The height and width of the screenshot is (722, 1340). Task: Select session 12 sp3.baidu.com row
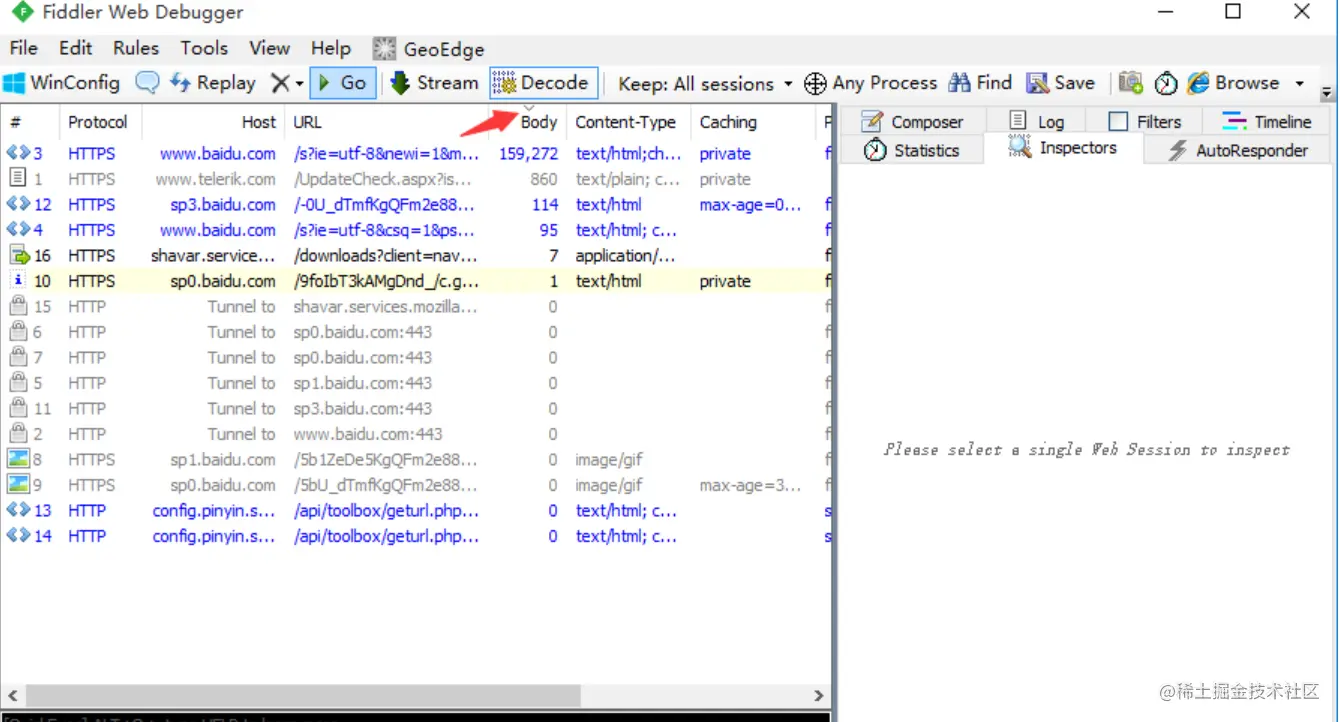coord(416,205)
